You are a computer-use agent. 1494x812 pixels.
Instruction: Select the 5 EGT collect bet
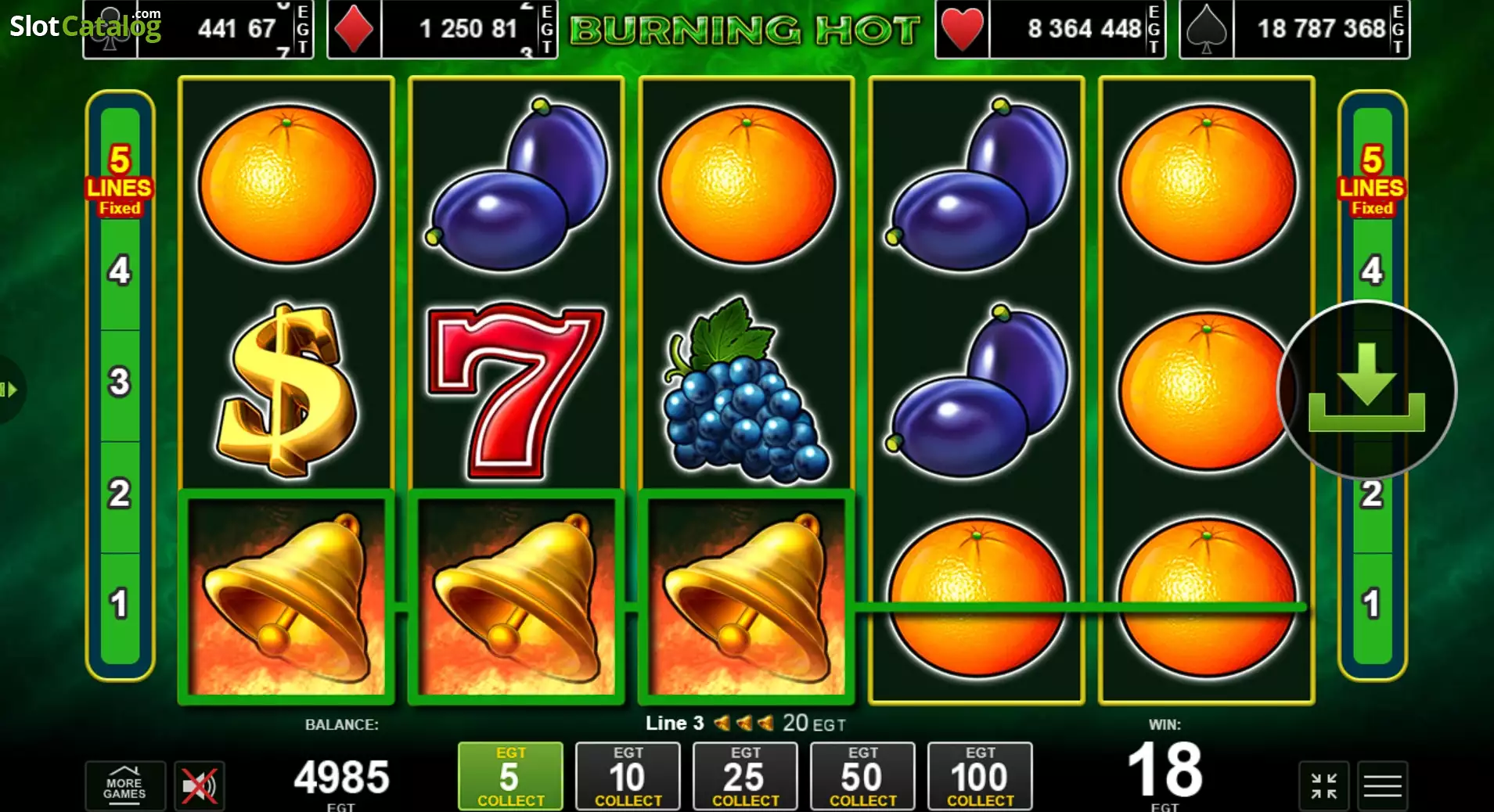point(510,776)
